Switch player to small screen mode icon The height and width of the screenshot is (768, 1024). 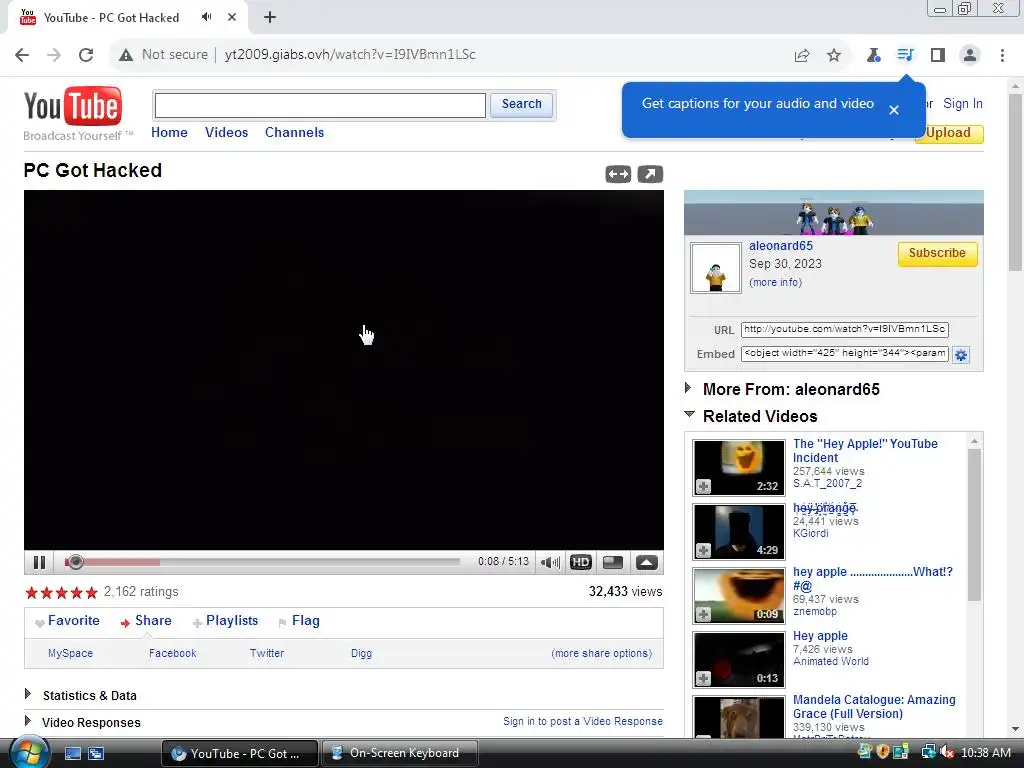613,562
